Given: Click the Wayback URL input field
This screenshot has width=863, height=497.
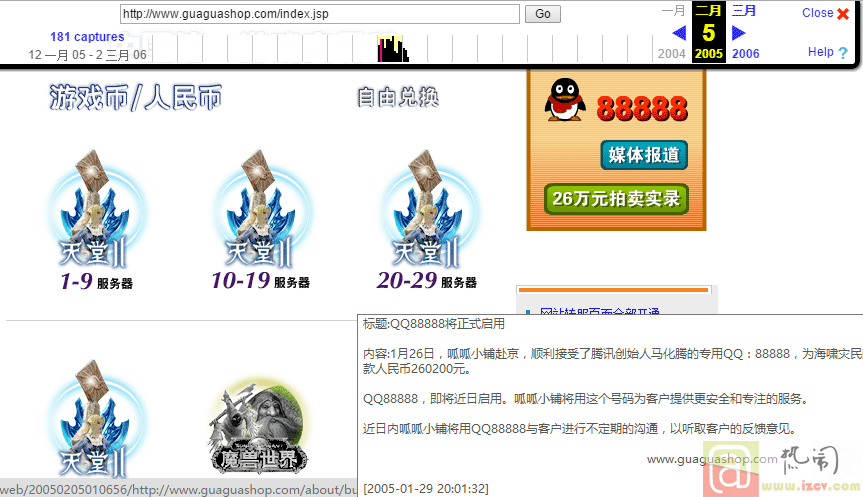Looking at the screenshot, I should (319, 14).
